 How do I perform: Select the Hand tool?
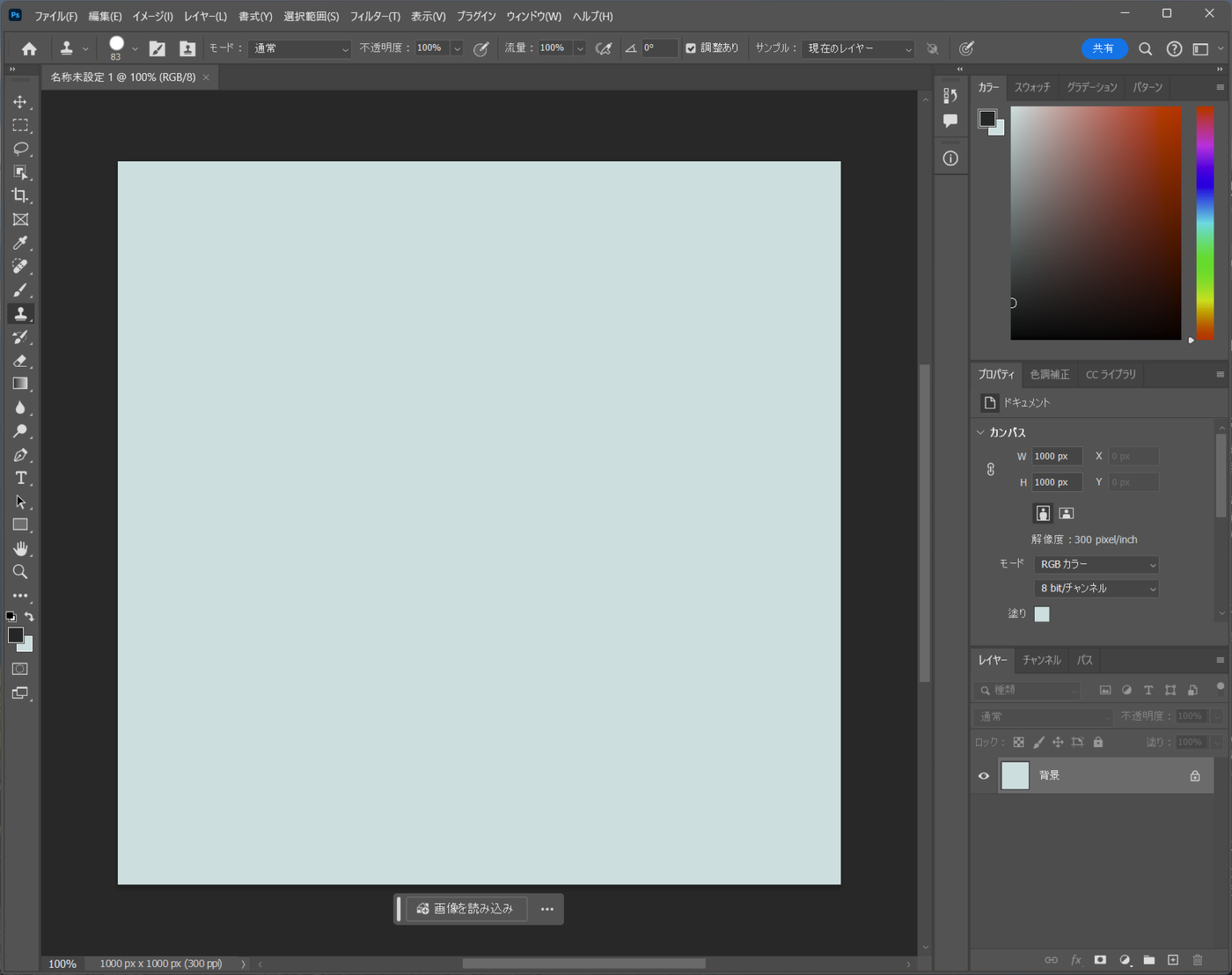[x=21, y=548]
